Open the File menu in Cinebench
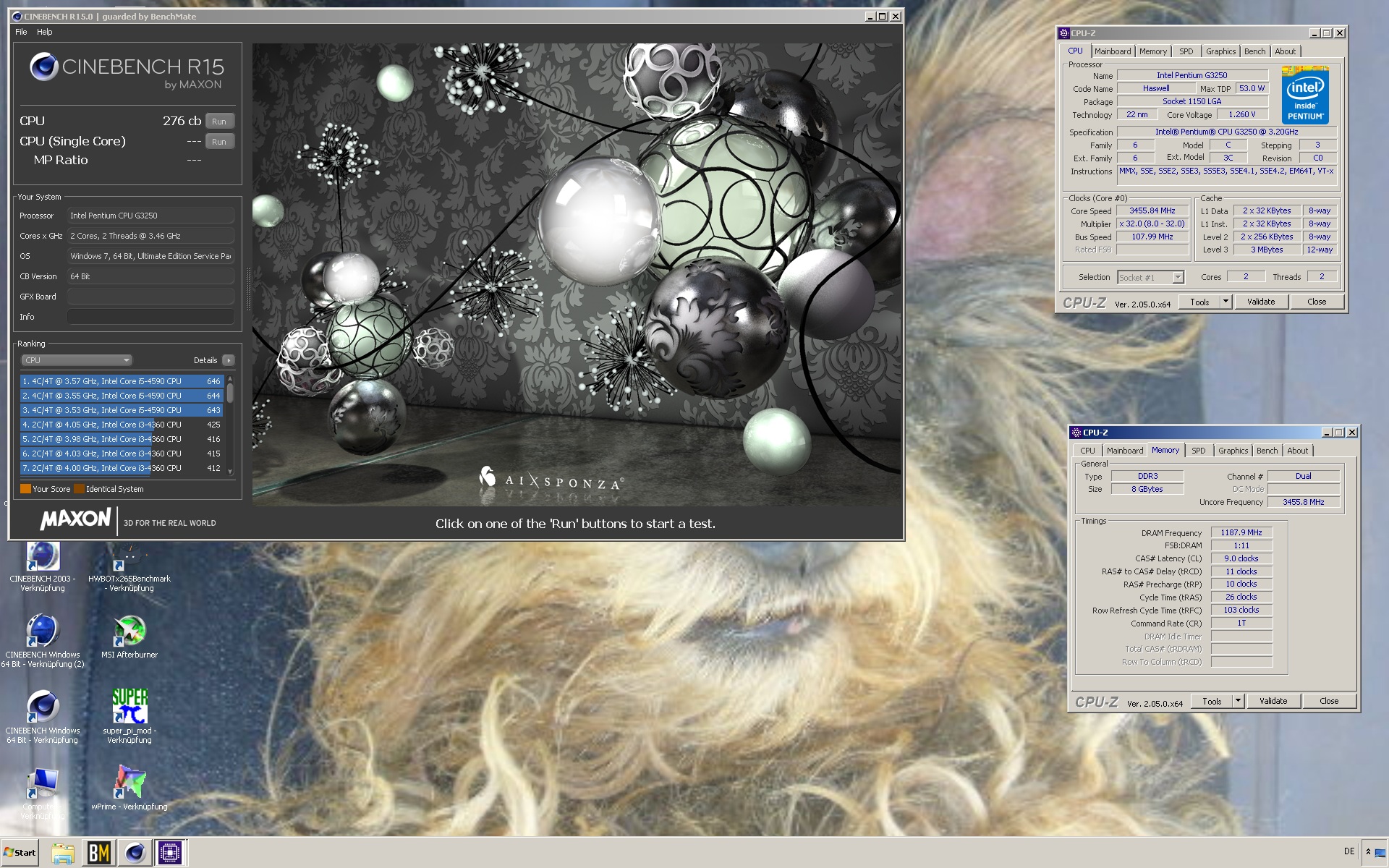This screenshot has height=868, width=1389. (x=21, y=32)
